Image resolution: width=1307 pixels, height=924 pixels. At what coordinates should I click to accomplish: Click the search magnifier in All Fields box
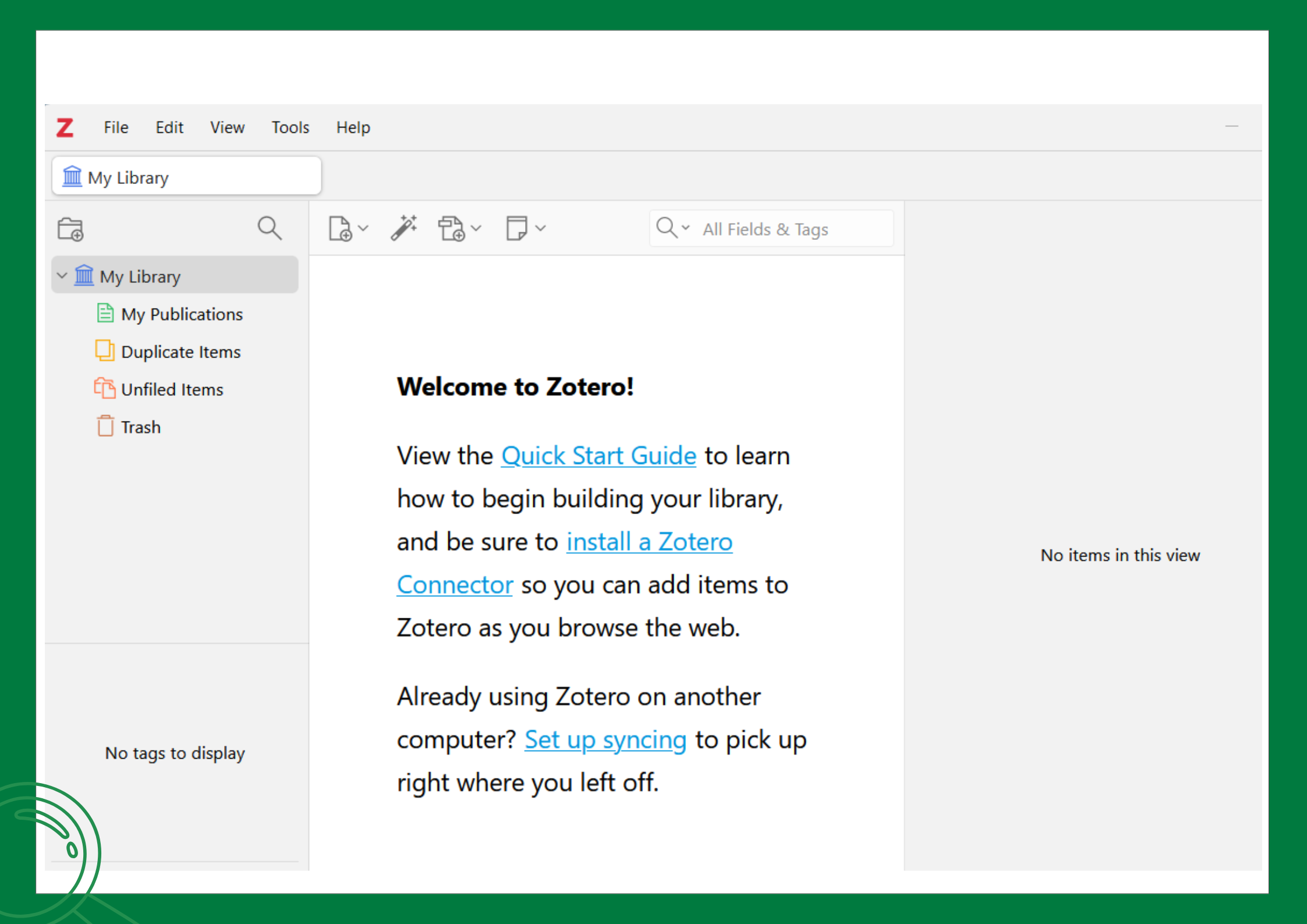(667, 228)
